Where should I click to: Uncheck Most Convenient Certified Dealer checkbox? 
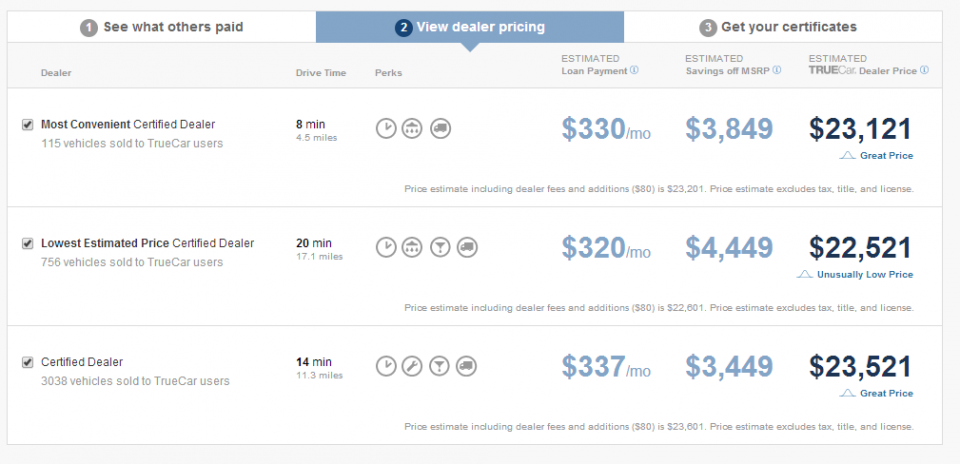point(27,125)
